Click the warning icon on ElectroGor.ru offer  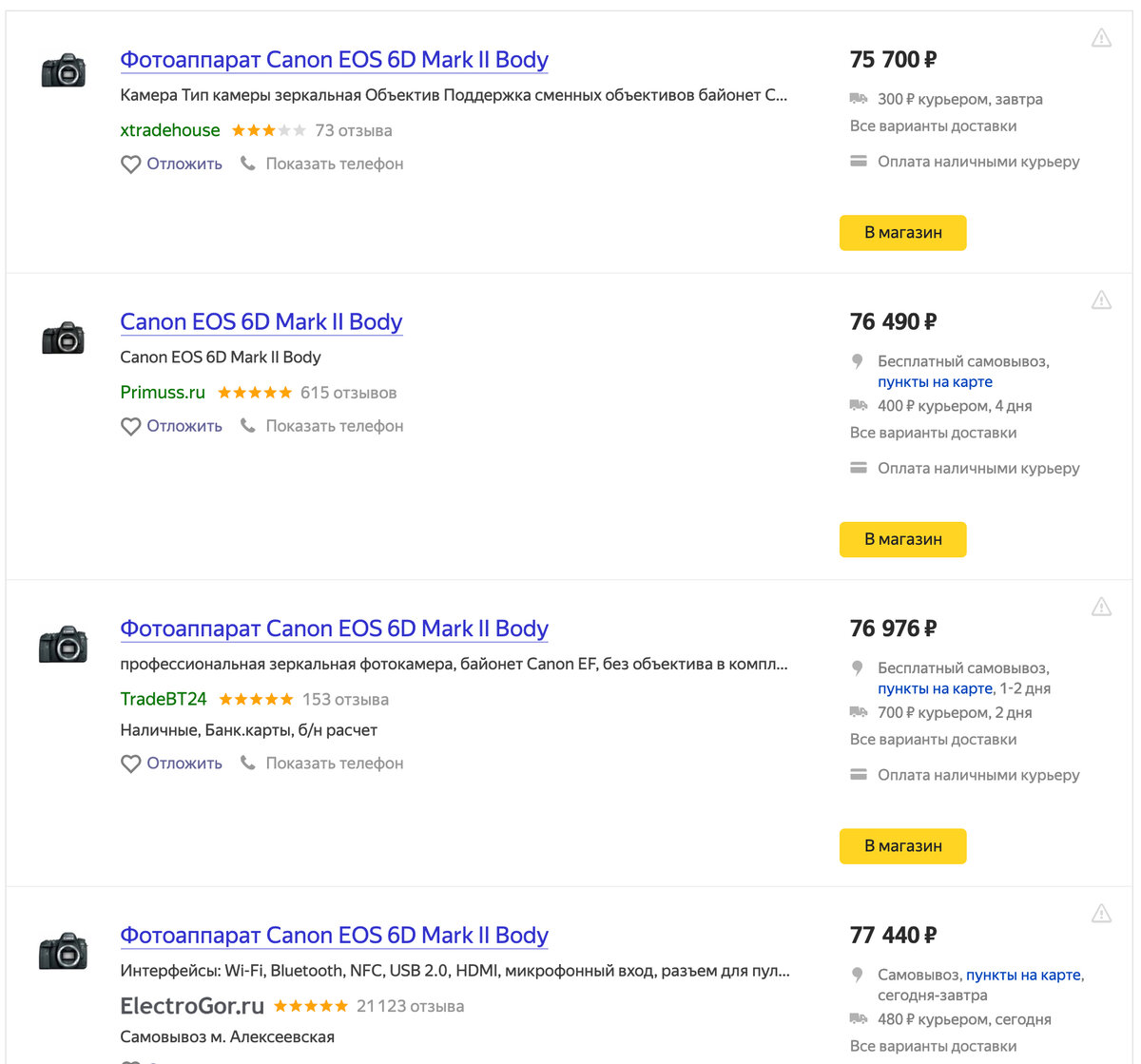[x=1101, y=914]
